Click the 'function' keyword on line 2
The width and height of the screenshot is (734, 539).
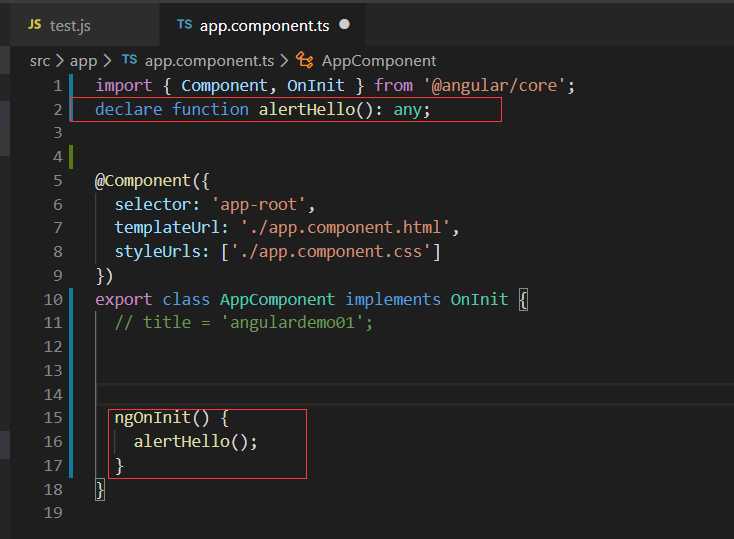(210, 110)
